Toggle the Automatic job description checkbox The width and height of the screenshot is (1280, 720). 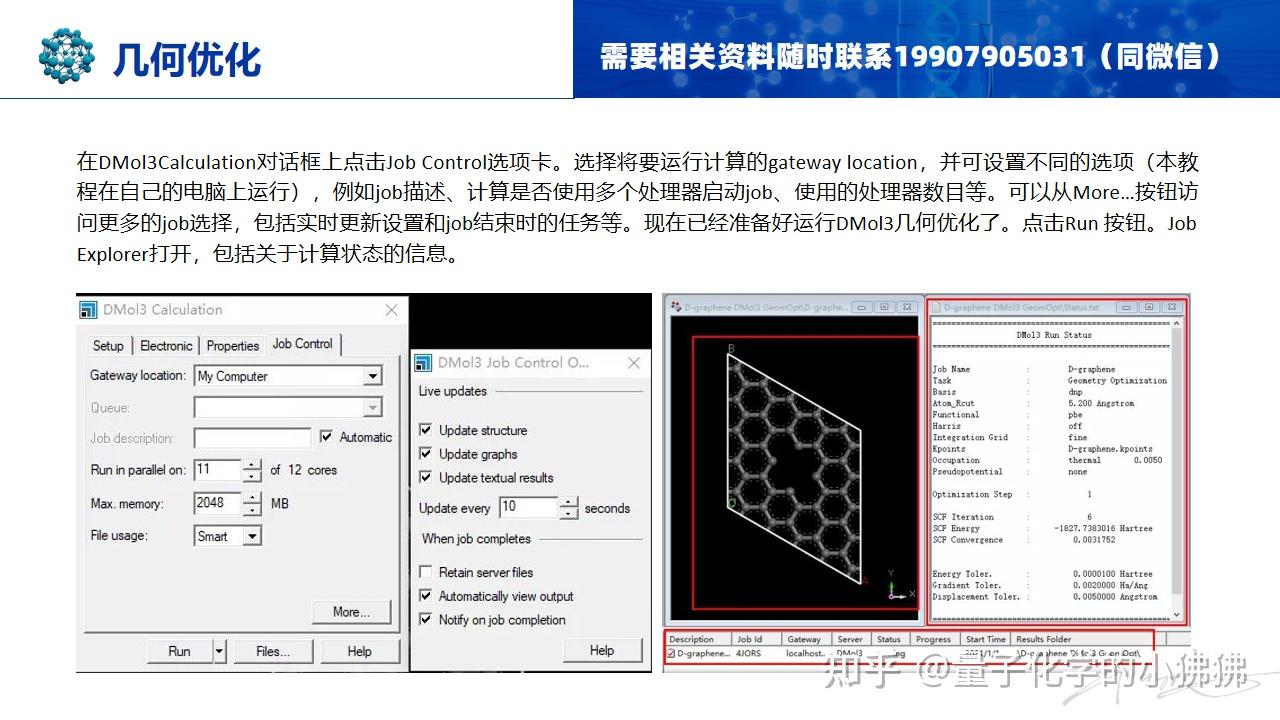point(327,437)
